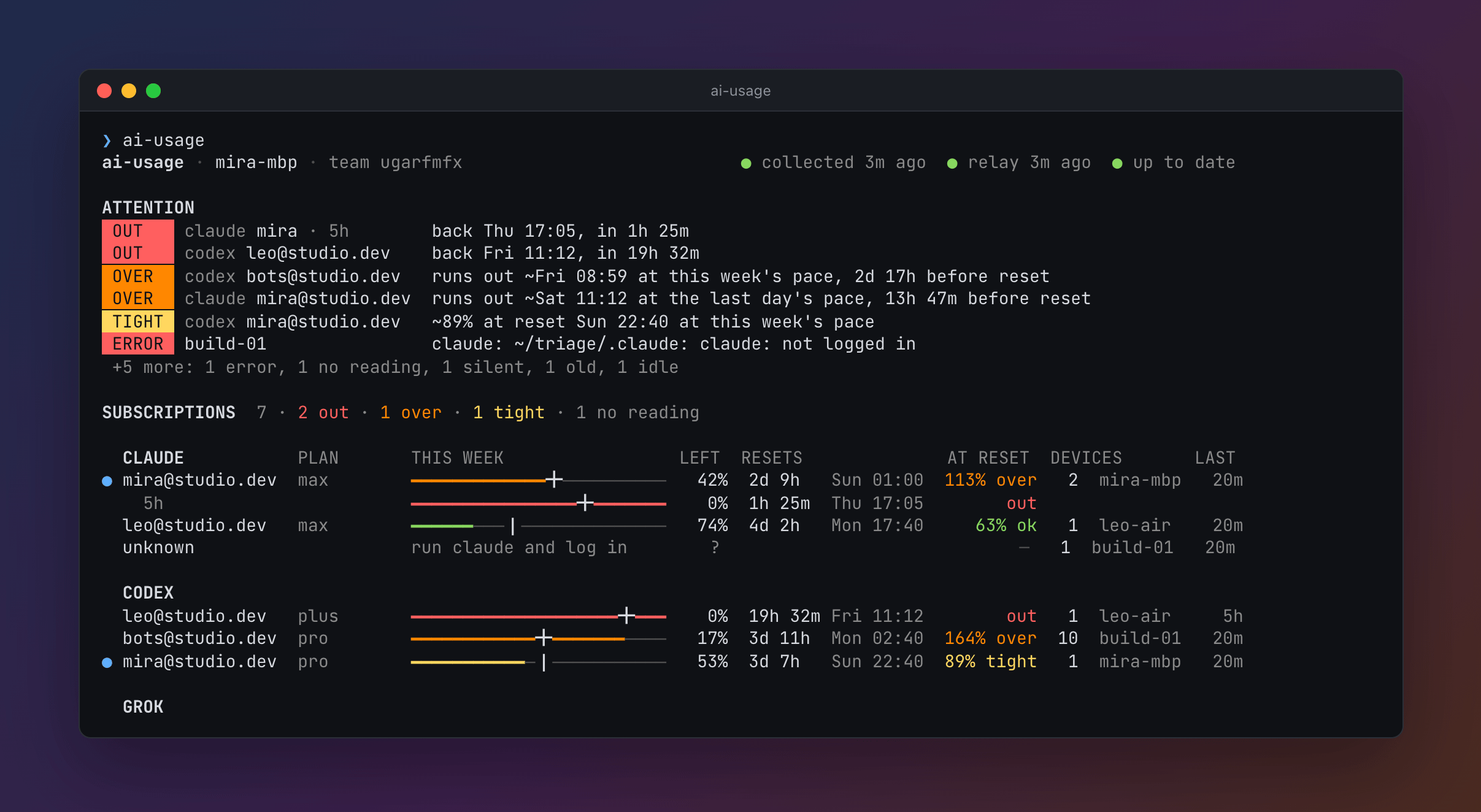Click the green 'relay 3m ago' status dot
Viewport: 1481px width, 812px height.
pyautogui.click(x=952, y=164)
